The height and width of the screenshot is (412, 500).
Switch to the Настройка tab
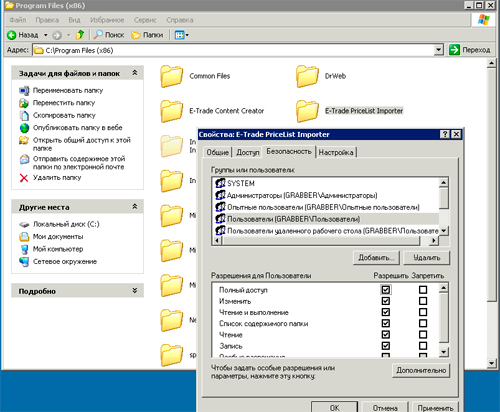pos(336,152)
